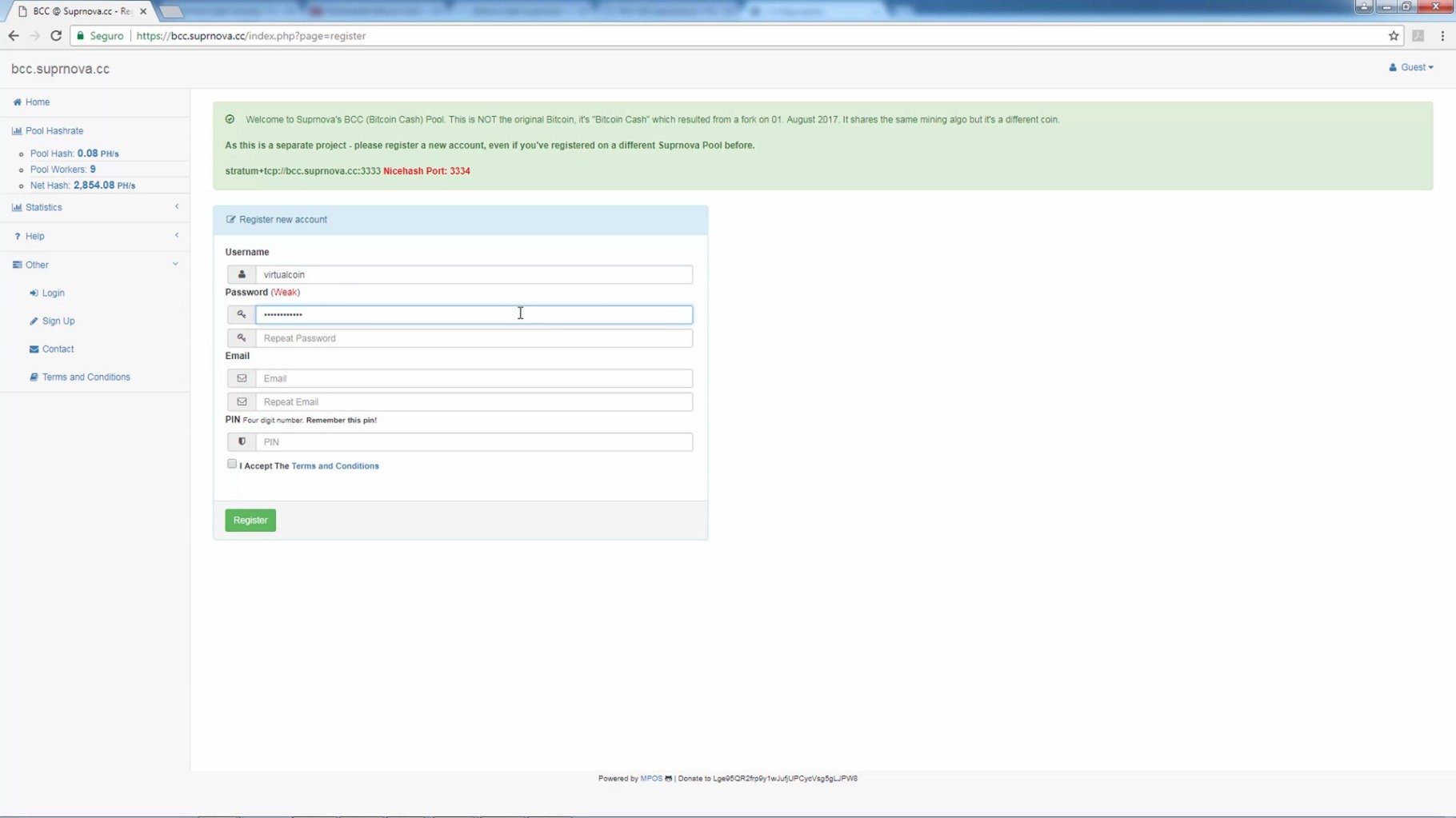
Task: Click the key icon beside Password field
Action: (242, 314)
